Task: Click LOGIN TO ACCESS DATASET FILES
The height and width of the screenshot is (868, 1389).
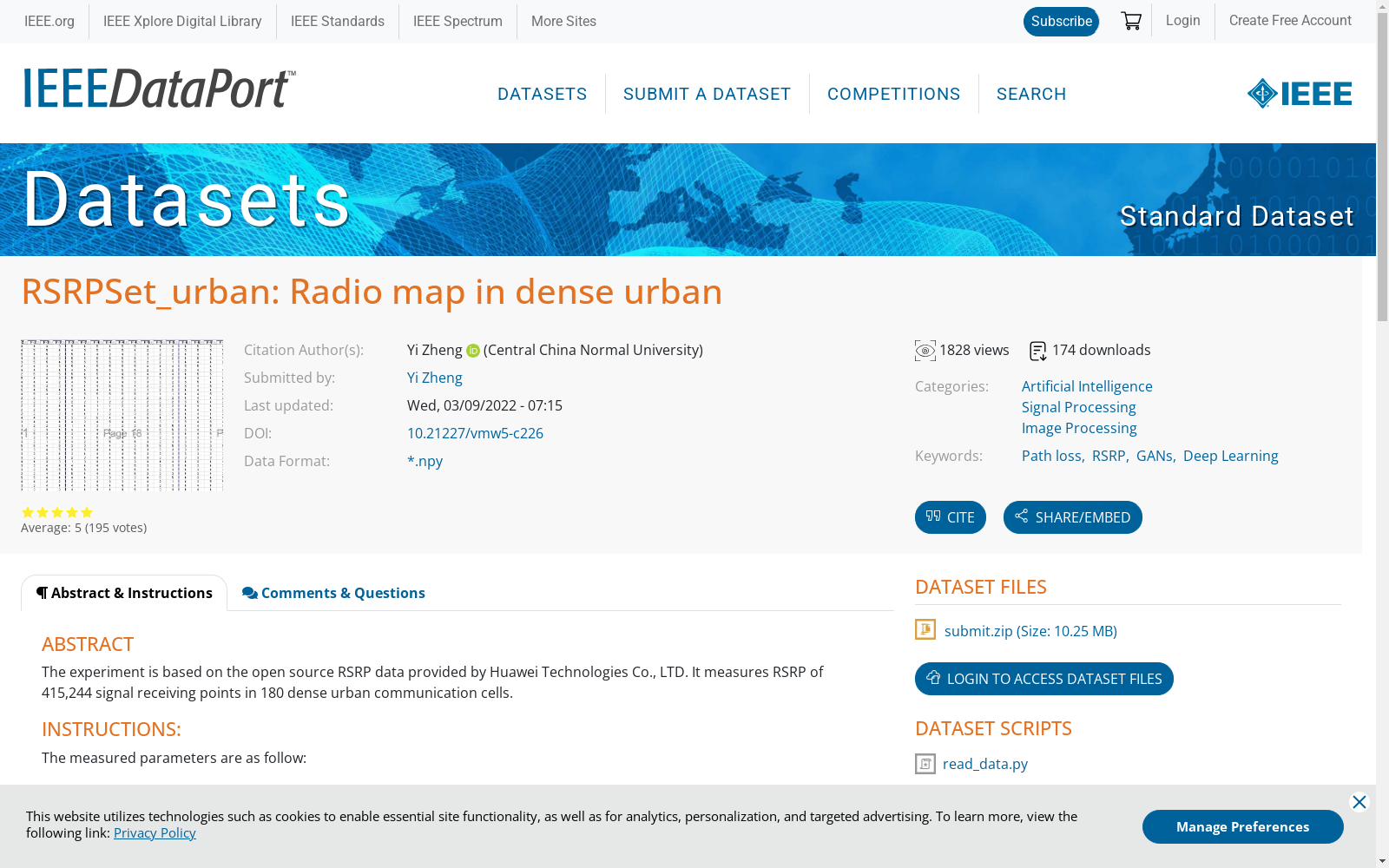Action: [1044, 679]
